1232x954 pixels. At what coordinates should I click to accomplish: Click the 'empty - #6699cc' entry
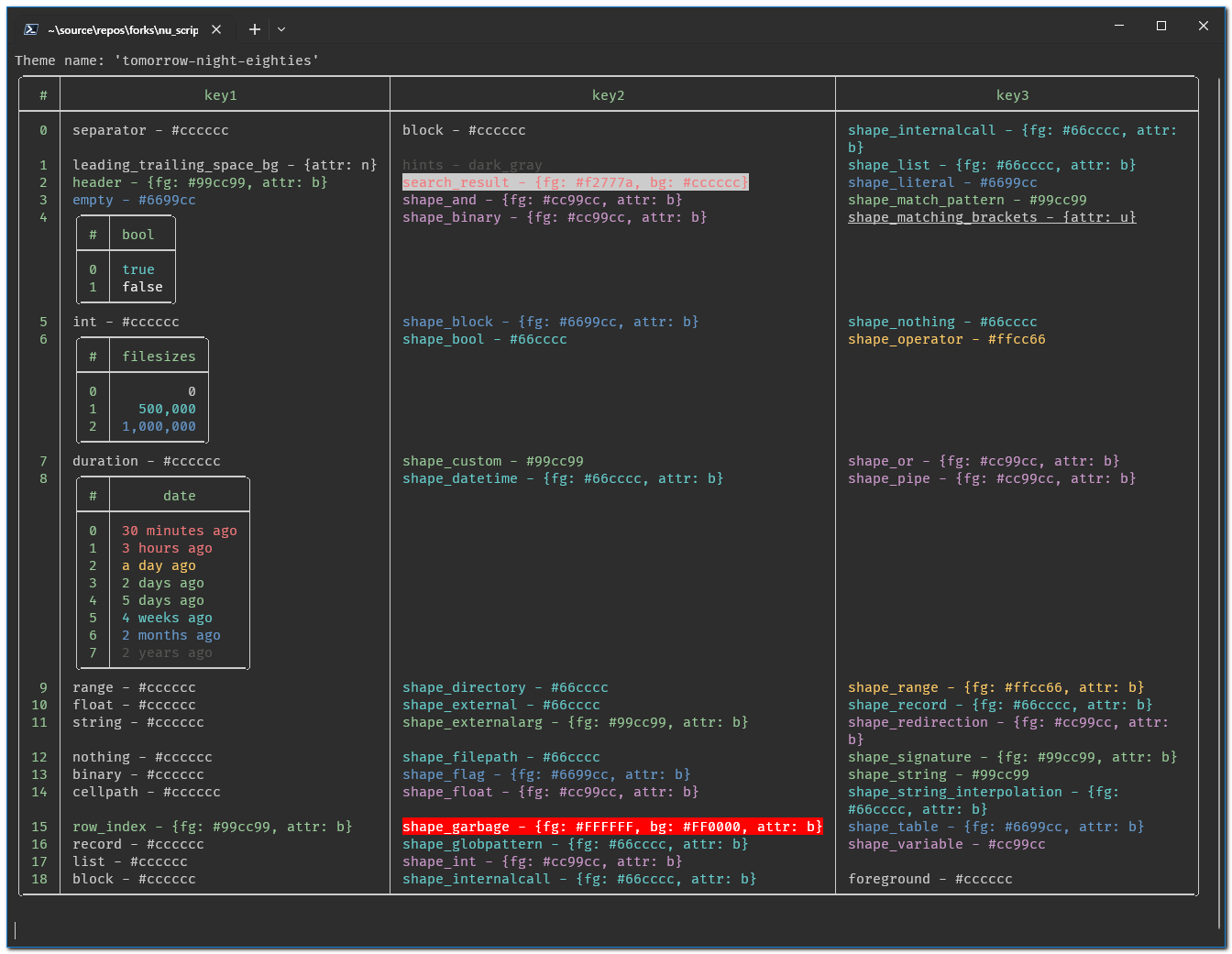coord(134,200)
